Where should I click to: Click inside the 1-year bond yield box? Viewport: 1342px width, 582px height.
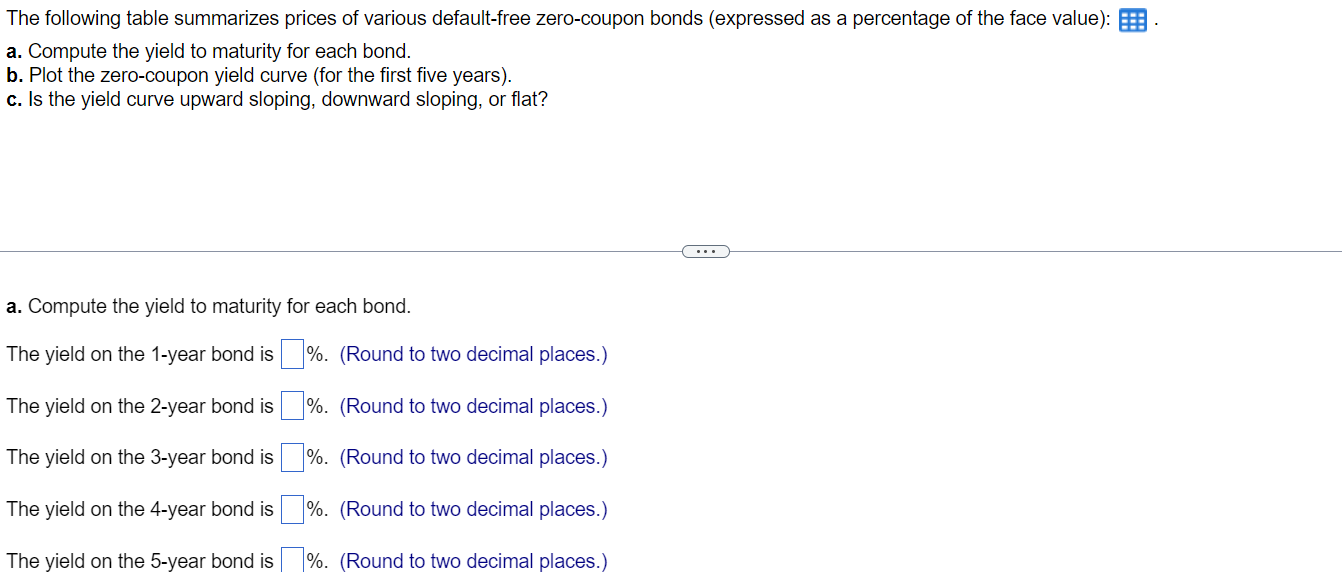tap(291, 353)
